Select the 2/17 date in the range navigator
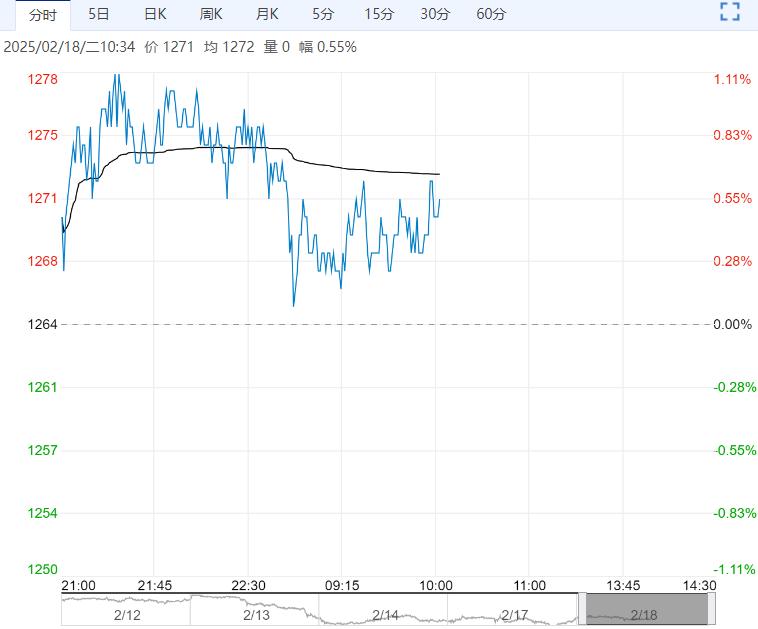 pyautogui.click(x=514, y=615)
